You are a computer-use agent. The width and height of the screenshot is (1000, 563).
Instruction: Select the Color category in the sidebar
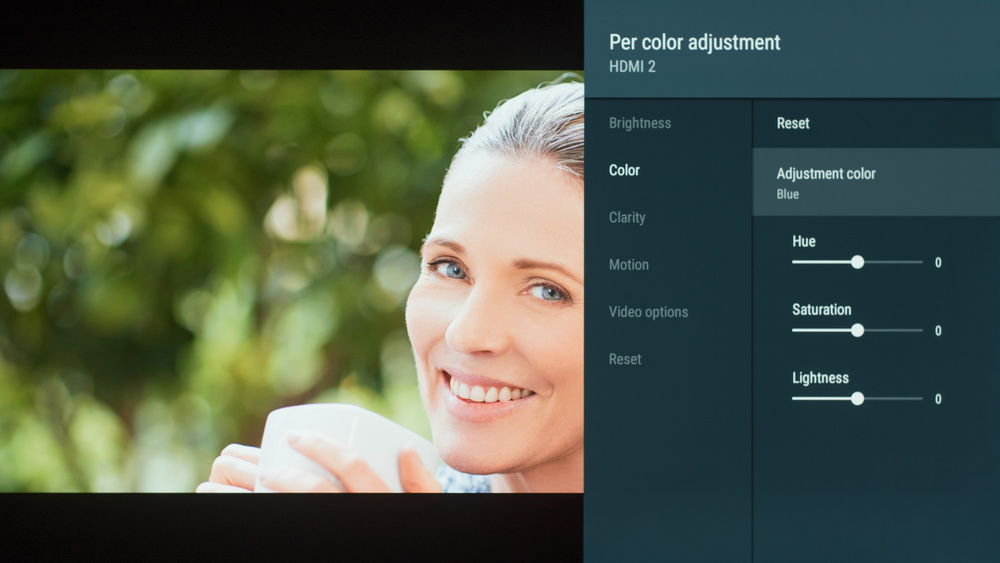pos(624,170)
